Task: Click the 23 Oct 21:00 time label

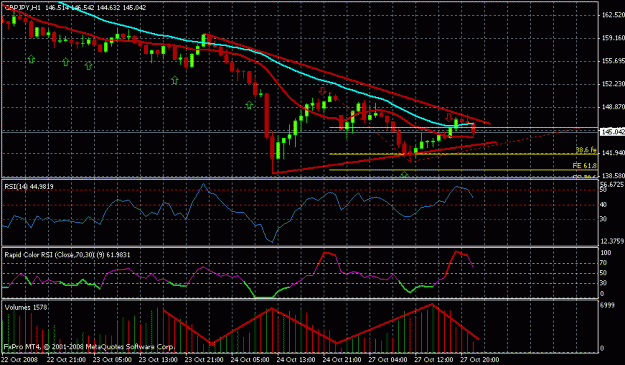Action: [x=204, y=359]
